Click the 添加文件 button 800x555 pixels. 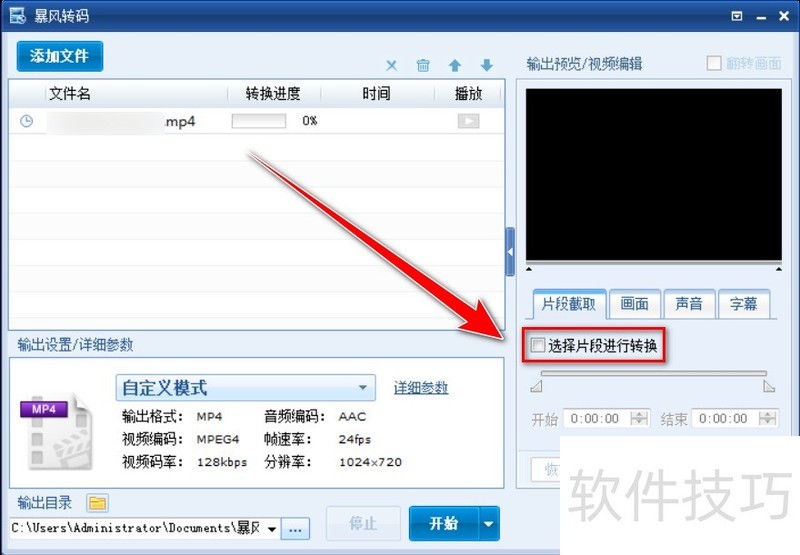[60, 56]
